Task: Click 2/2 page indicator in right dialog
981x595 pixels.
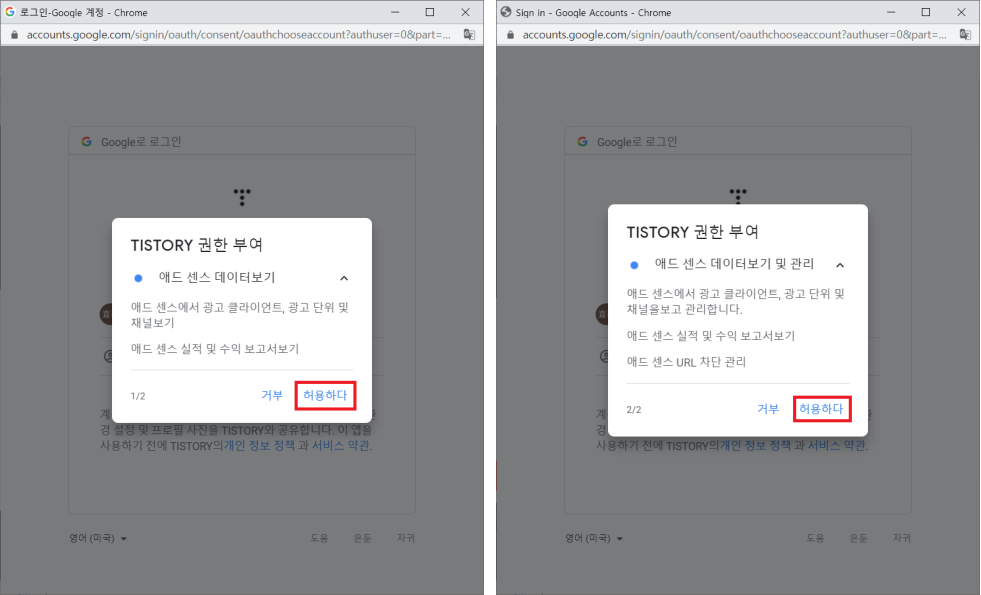Action: click(634, 410)
